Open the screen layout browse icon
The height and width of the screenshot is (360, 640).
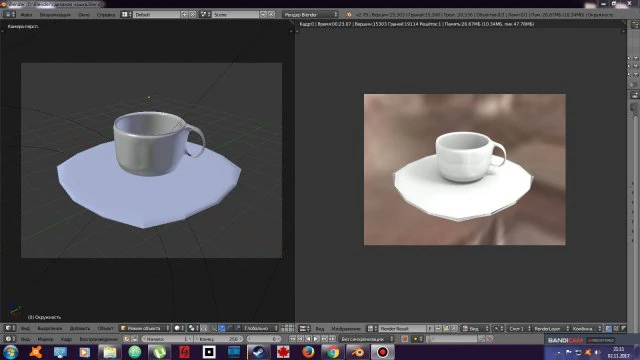(126, 14)
